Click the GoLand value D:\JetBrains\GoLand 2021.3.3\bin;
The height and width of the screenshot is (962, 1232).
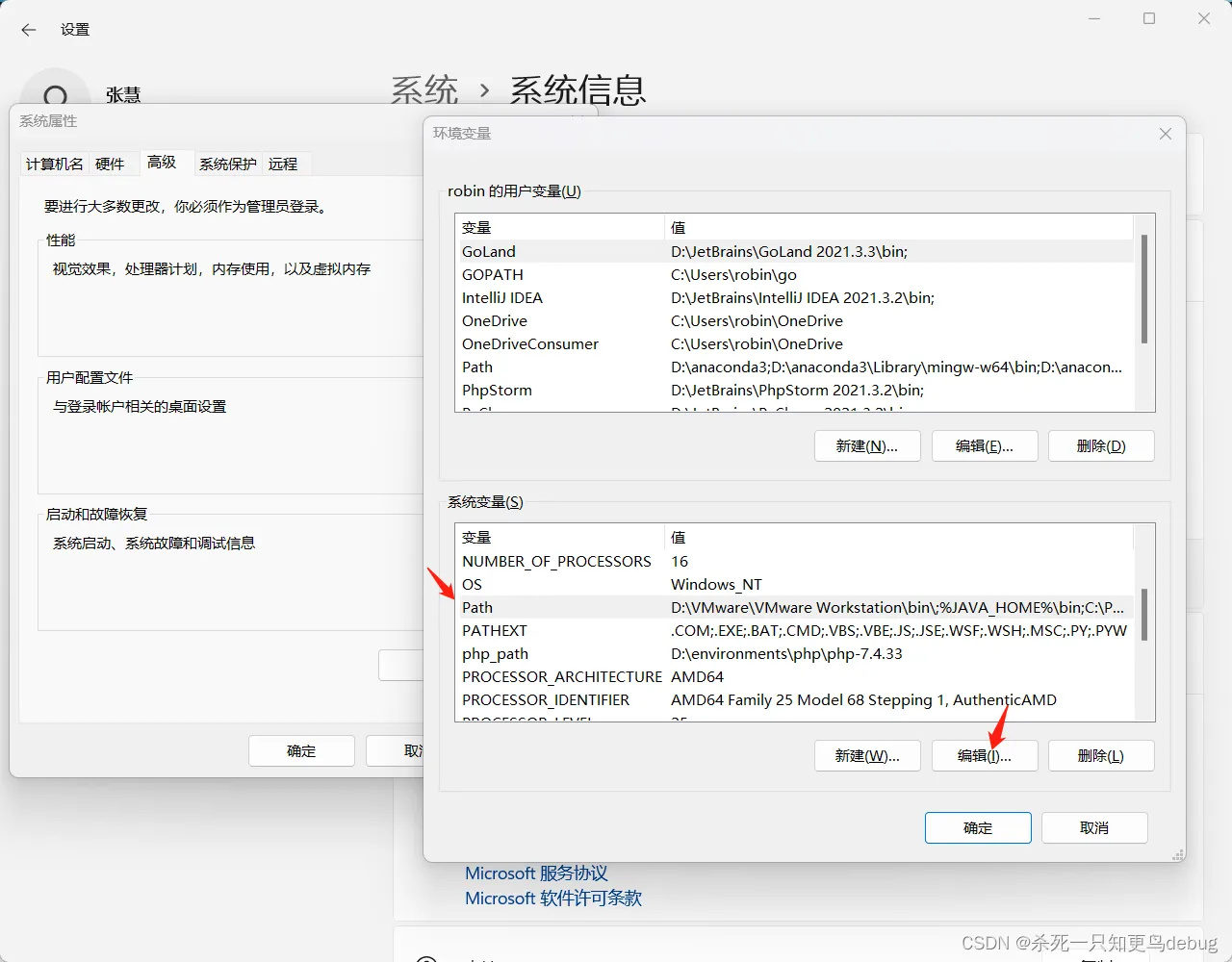789,251
